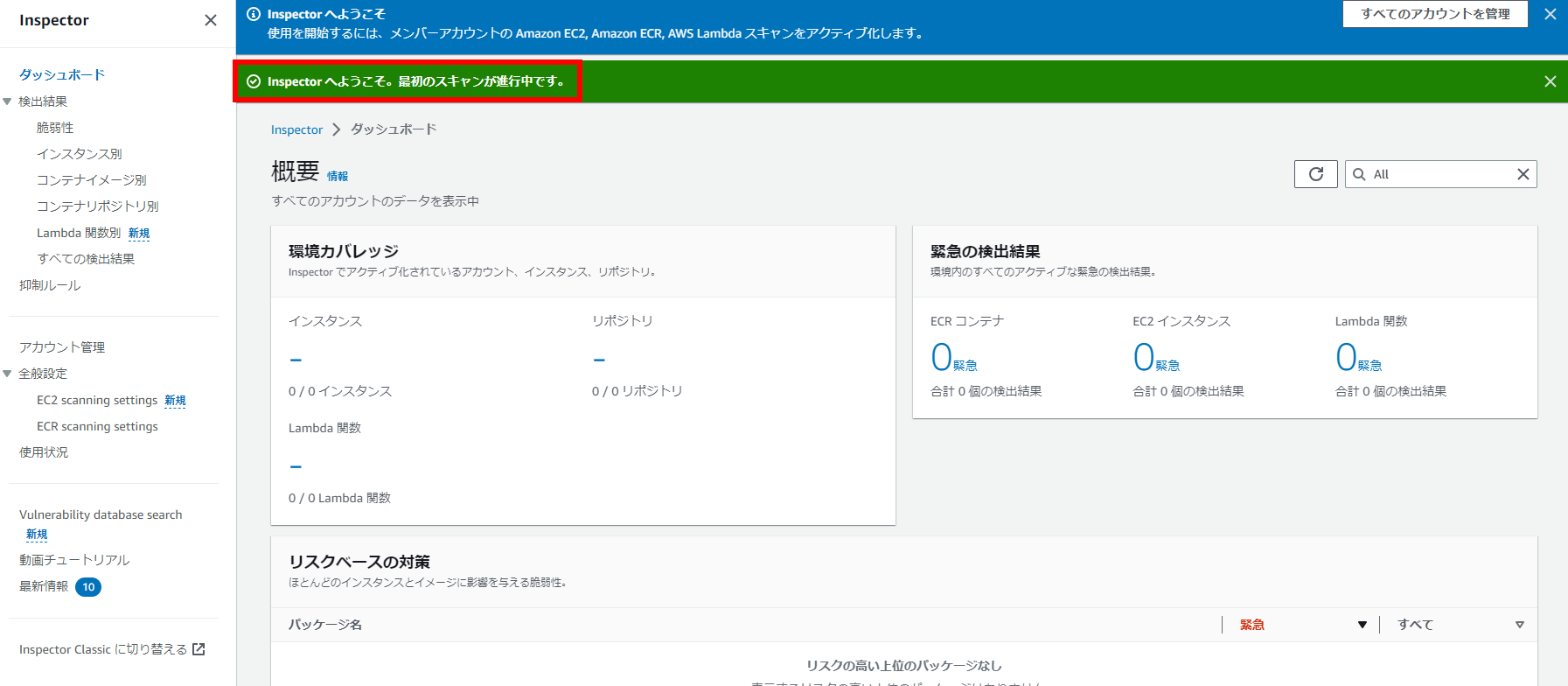1568x686 pixels.
Task: Click the インスタンス coverage dash value
Action: click(296, 360)
